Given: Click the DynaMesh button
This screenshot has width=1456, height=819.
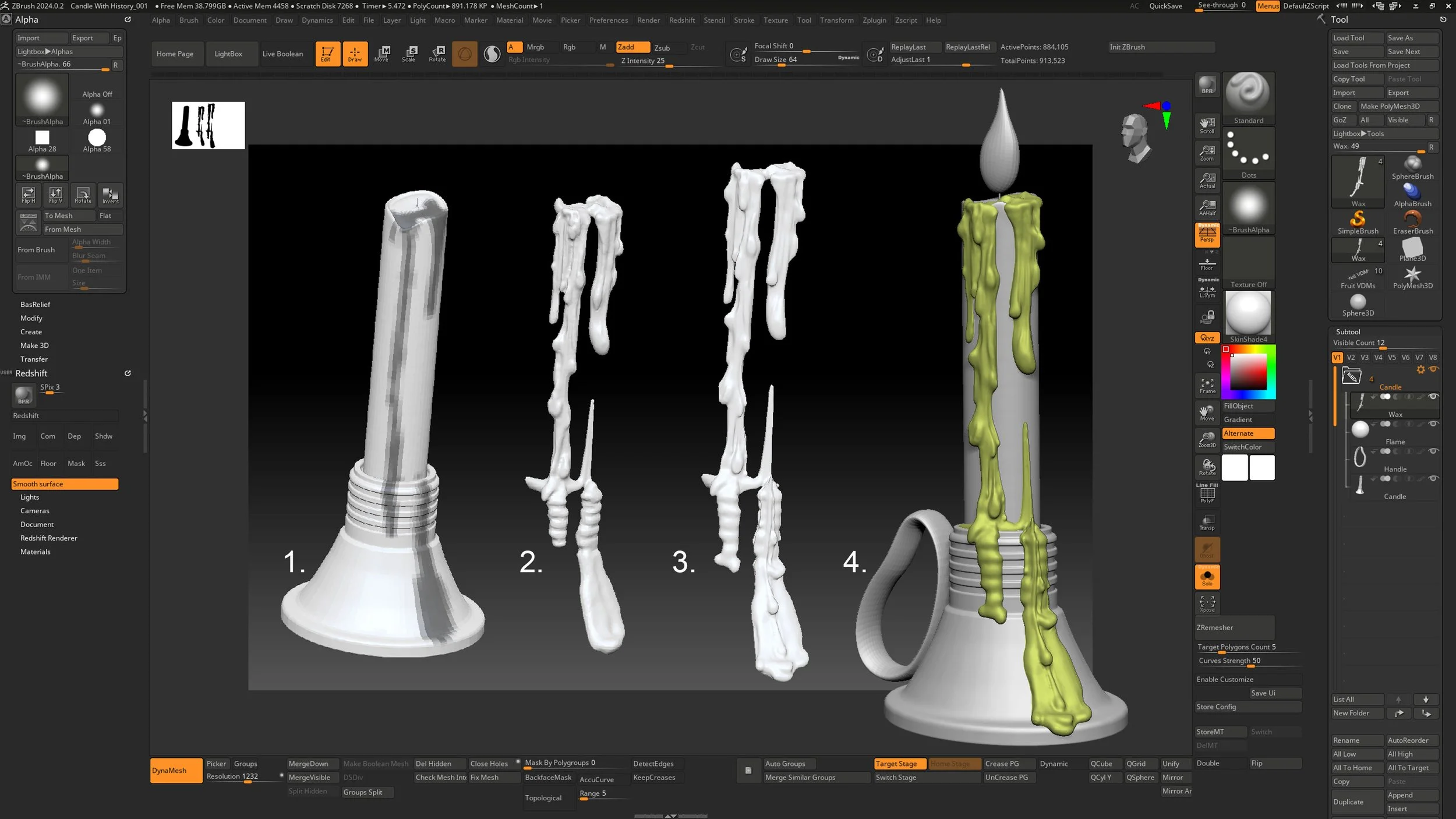Looking at the screenshot, I should click(x=176, y=770).
